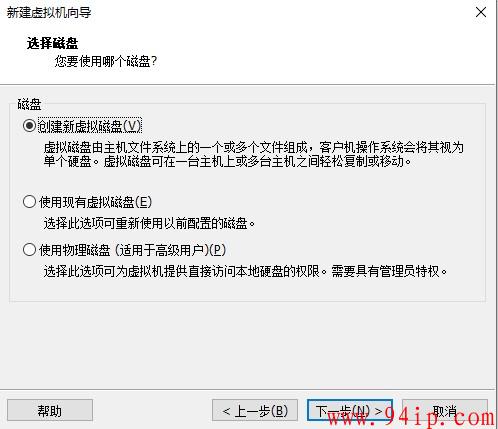
Task: Proceed with 下一步(N) > button
Action: pos(350,410)
